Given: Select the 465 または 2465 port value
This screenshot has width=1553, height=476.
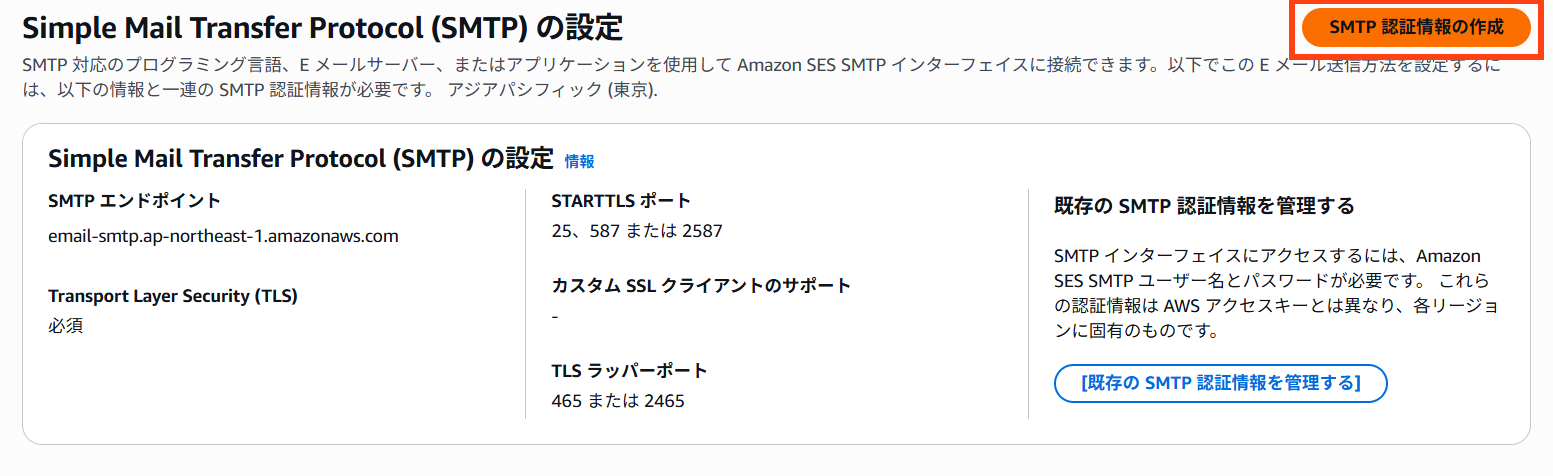Looking at the screenshot, I should pyautogui.click(x=617, y=402).
